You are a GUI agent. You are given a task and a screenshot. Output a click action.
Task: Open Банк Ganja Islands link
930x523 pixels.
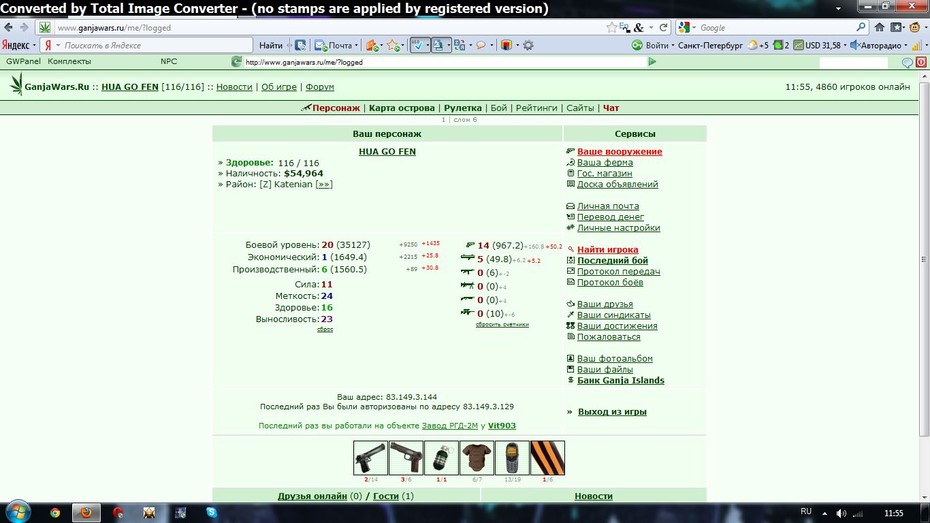point(620,381)
